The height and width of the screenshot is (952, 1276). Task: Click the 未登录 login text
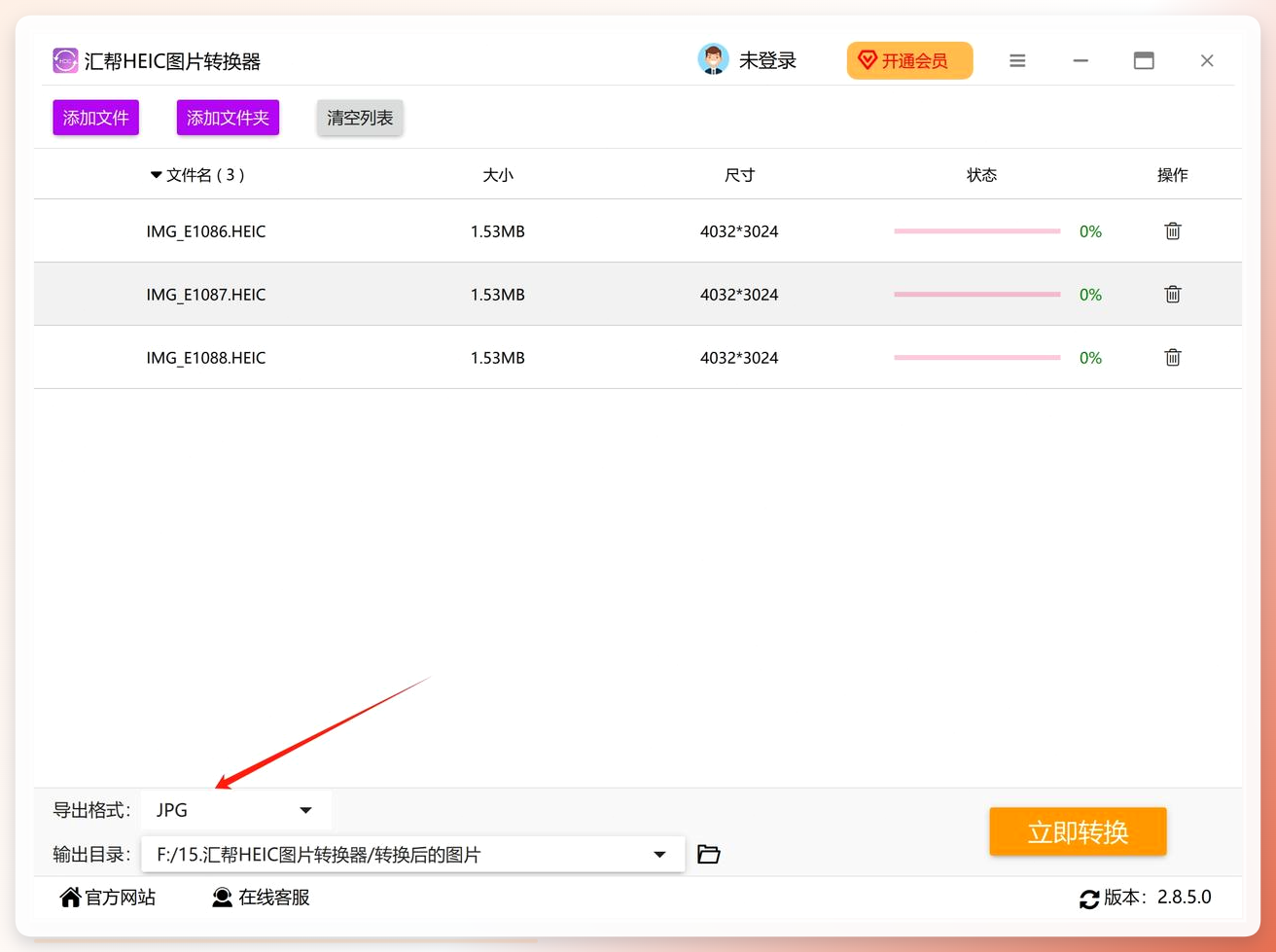[x=767, y=60]
